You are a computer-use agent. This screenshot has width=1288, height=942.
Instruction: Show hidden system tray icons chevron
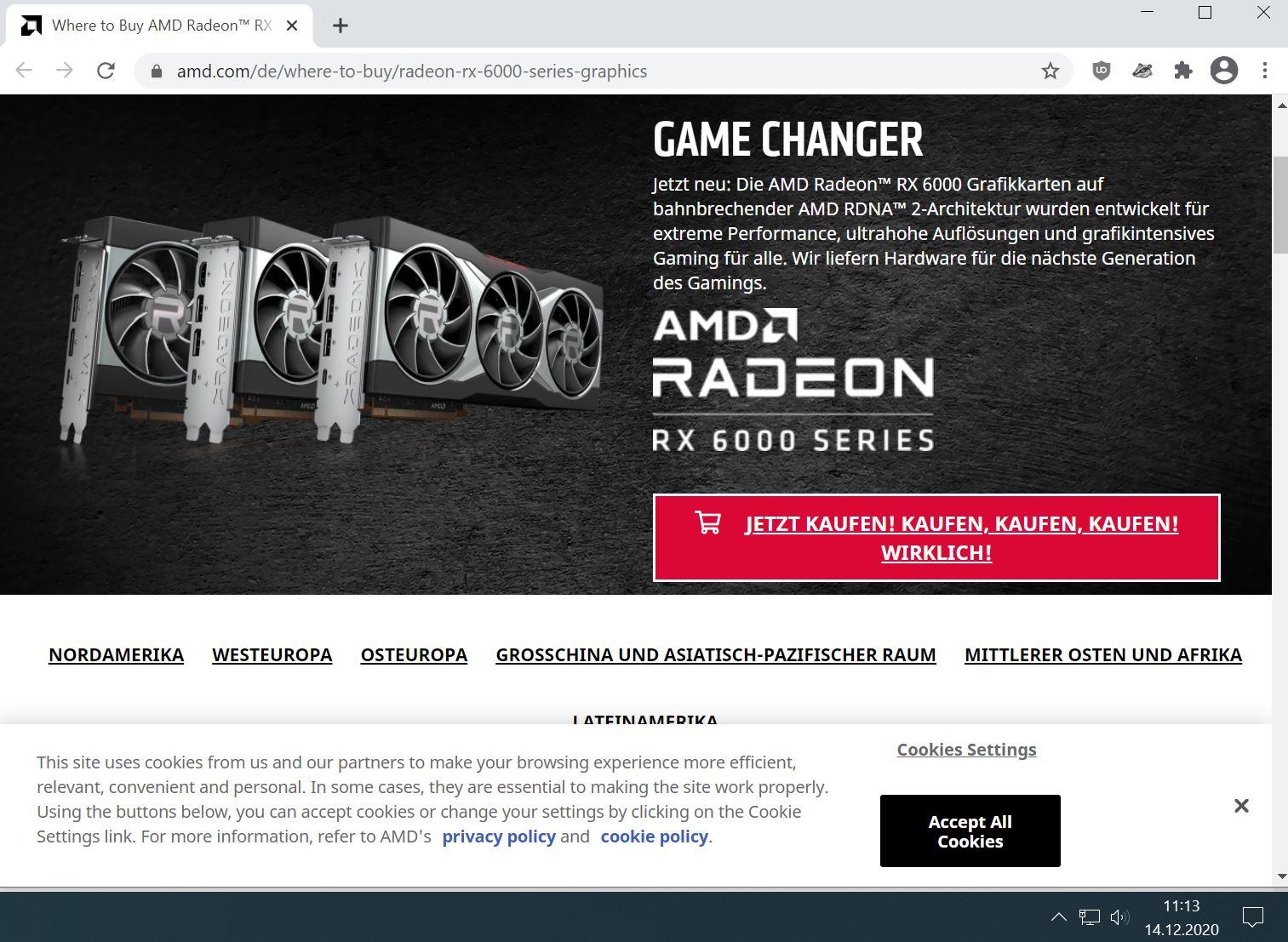tap(1058, 916)
